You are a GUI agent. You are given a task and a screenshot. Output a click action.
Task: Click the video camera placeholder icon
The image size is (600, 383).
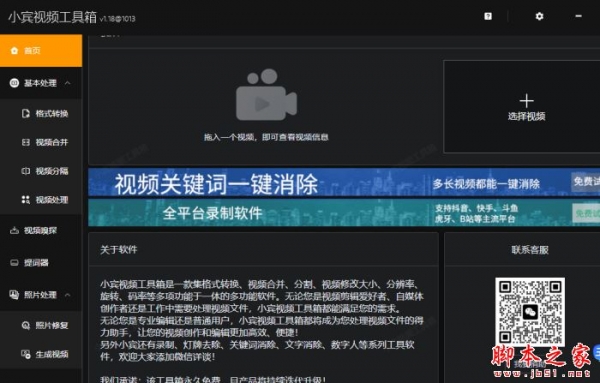266,95
